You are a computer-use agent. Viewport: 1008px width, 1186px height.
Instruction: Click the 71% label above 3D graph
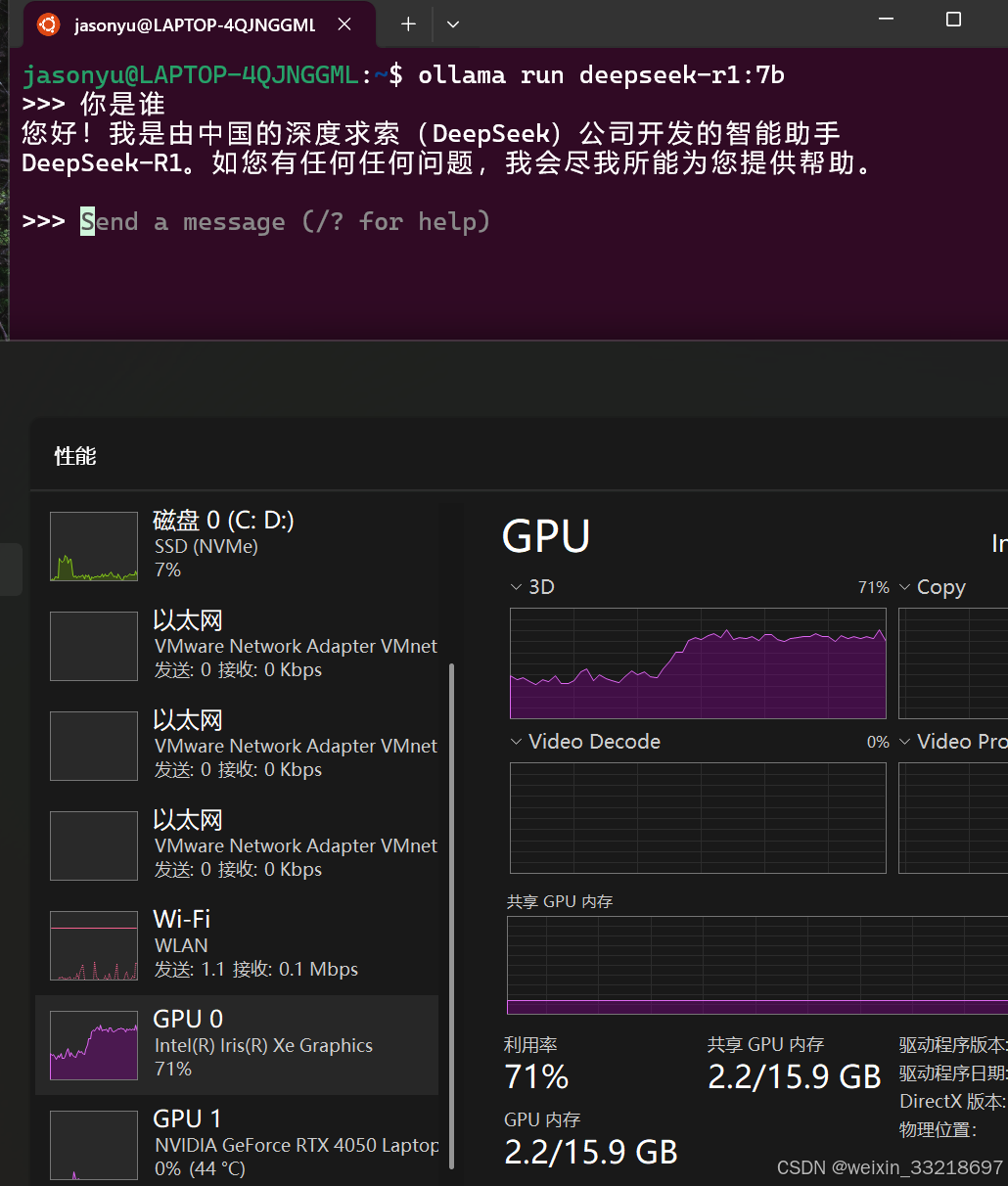pos(874,587)
